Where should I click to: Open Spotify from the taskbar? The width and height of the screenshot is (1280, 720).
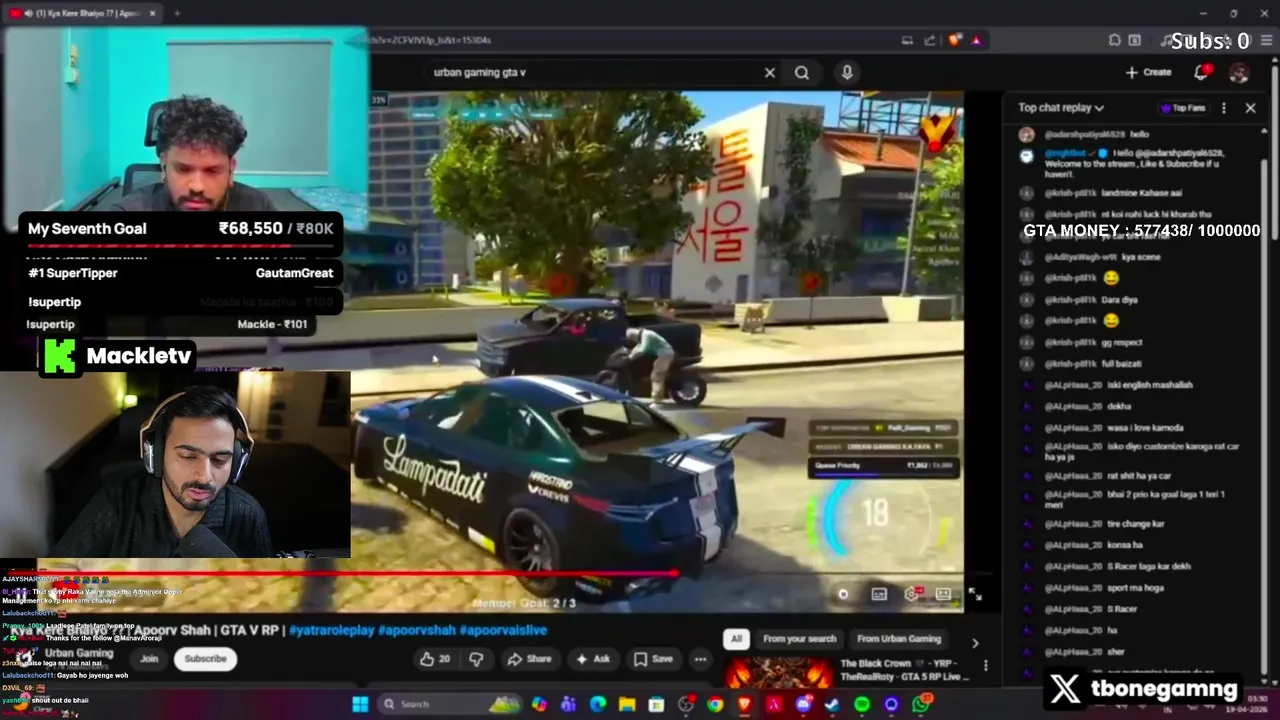coord(861,704)
